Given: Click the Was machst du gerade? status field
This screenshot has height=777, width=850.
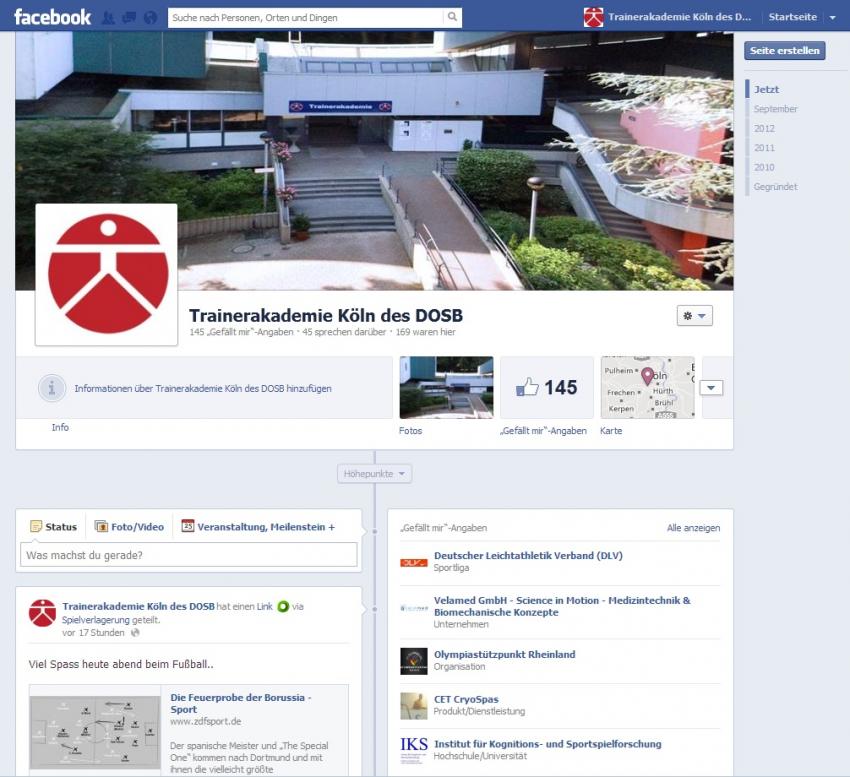Looking at the screenshot, I should pos(189,554).
